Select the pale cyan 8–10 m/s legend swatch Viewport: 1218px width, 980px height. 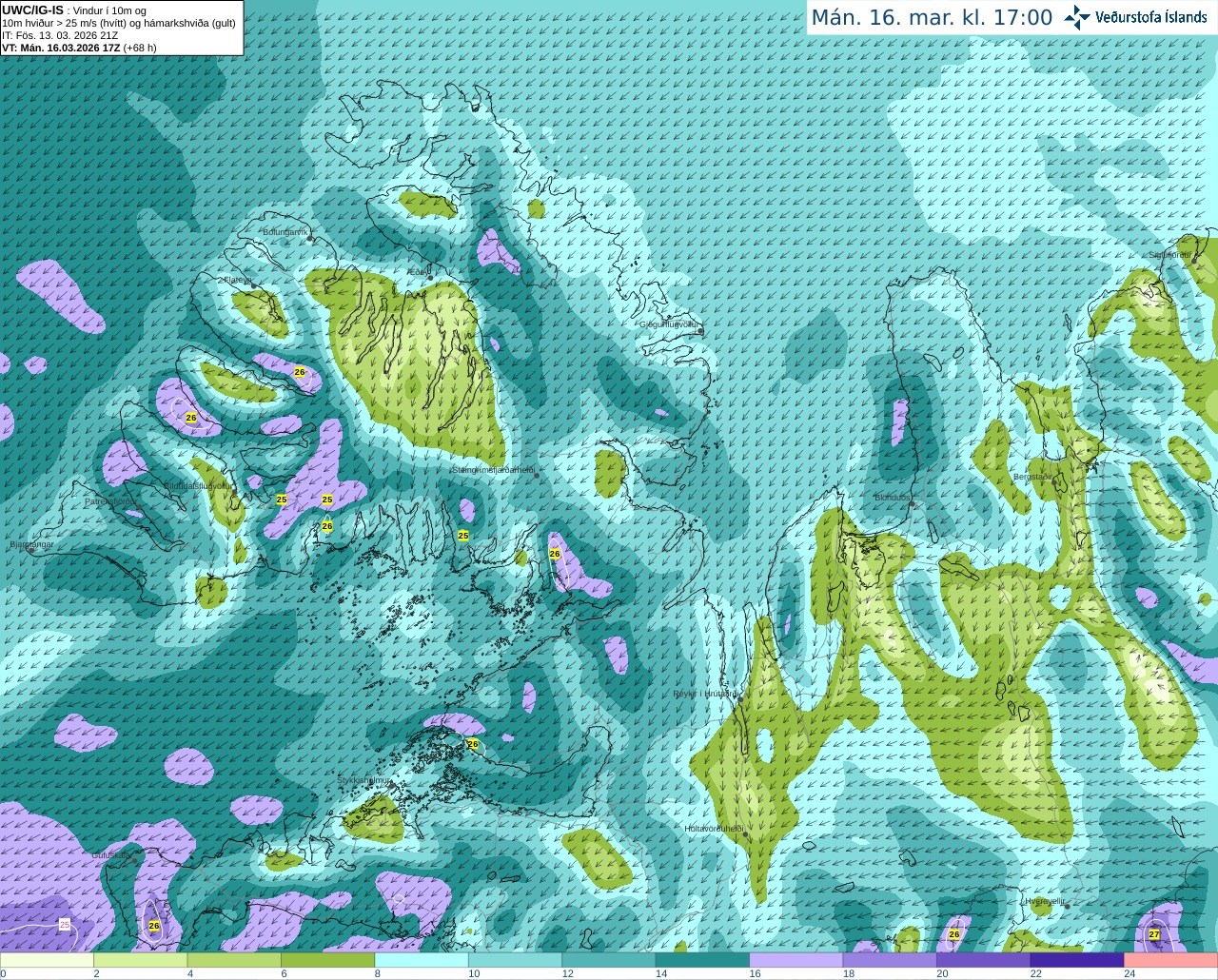pyautogui.click(x=422, y=960)
